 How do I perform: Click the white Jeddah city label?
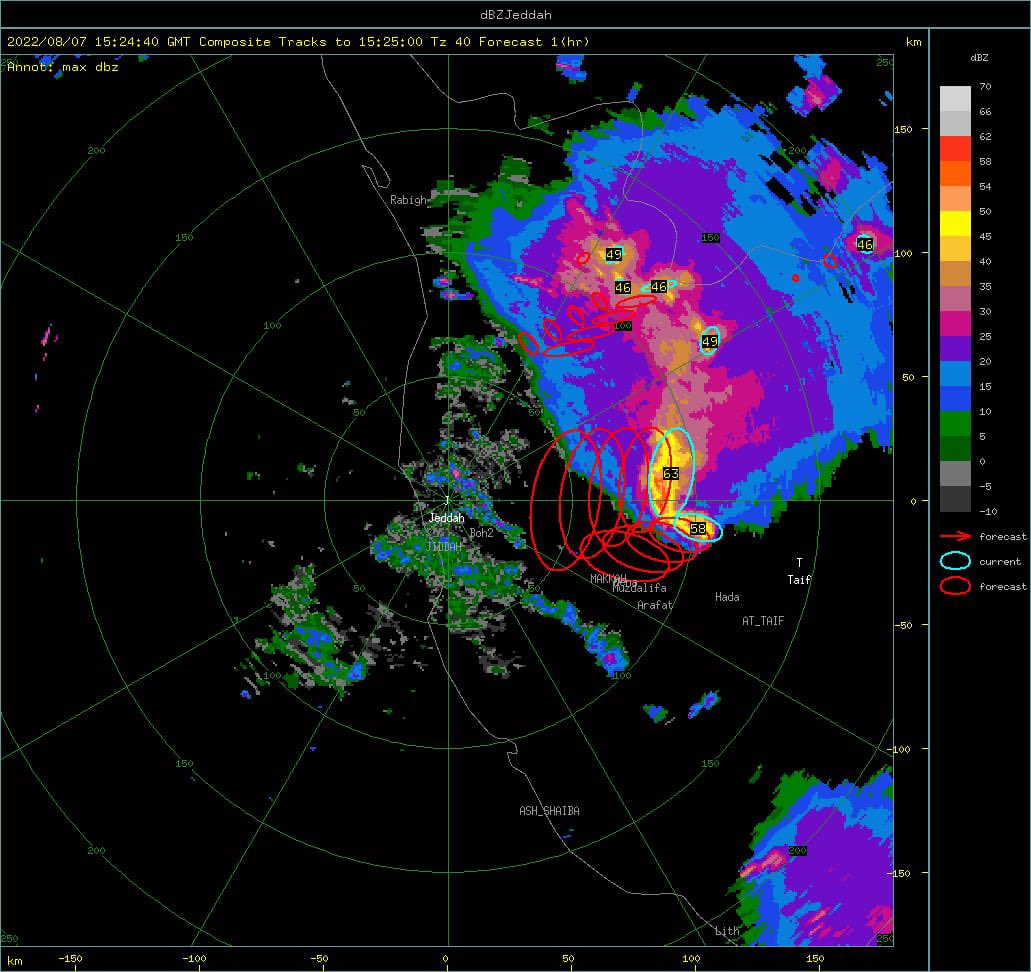point(446,518)
